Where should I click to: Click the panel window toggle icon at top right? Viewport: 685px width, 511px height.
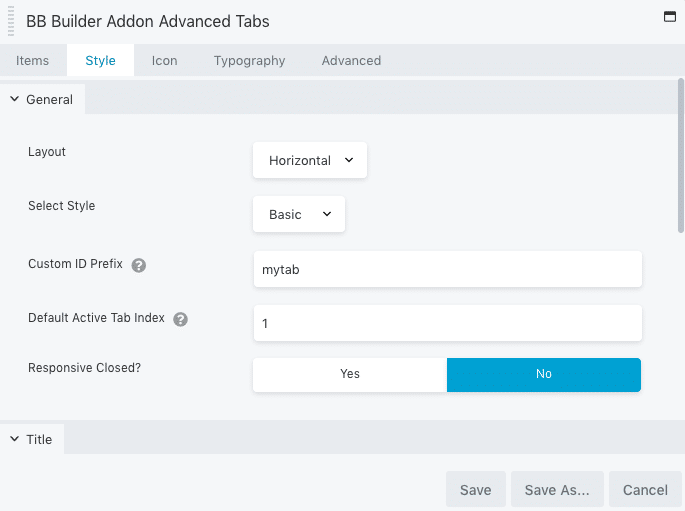coord(670,17)
